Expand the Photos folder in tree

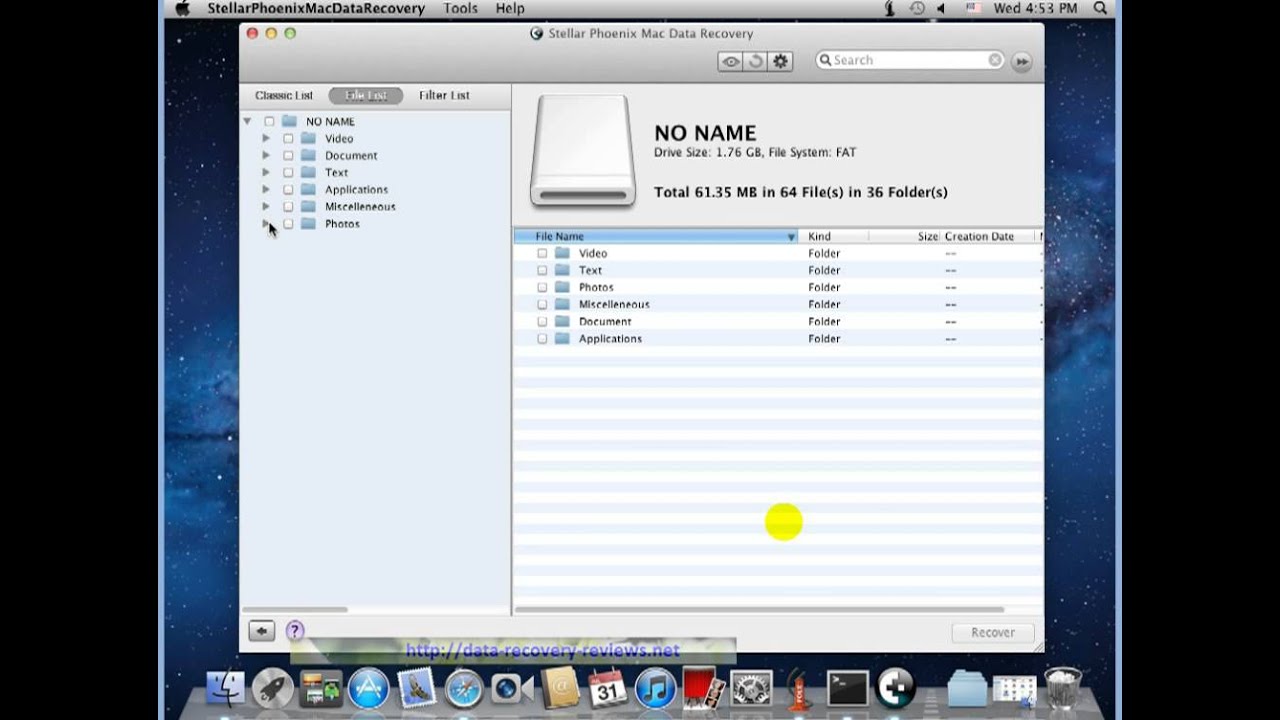coord(266,223)
